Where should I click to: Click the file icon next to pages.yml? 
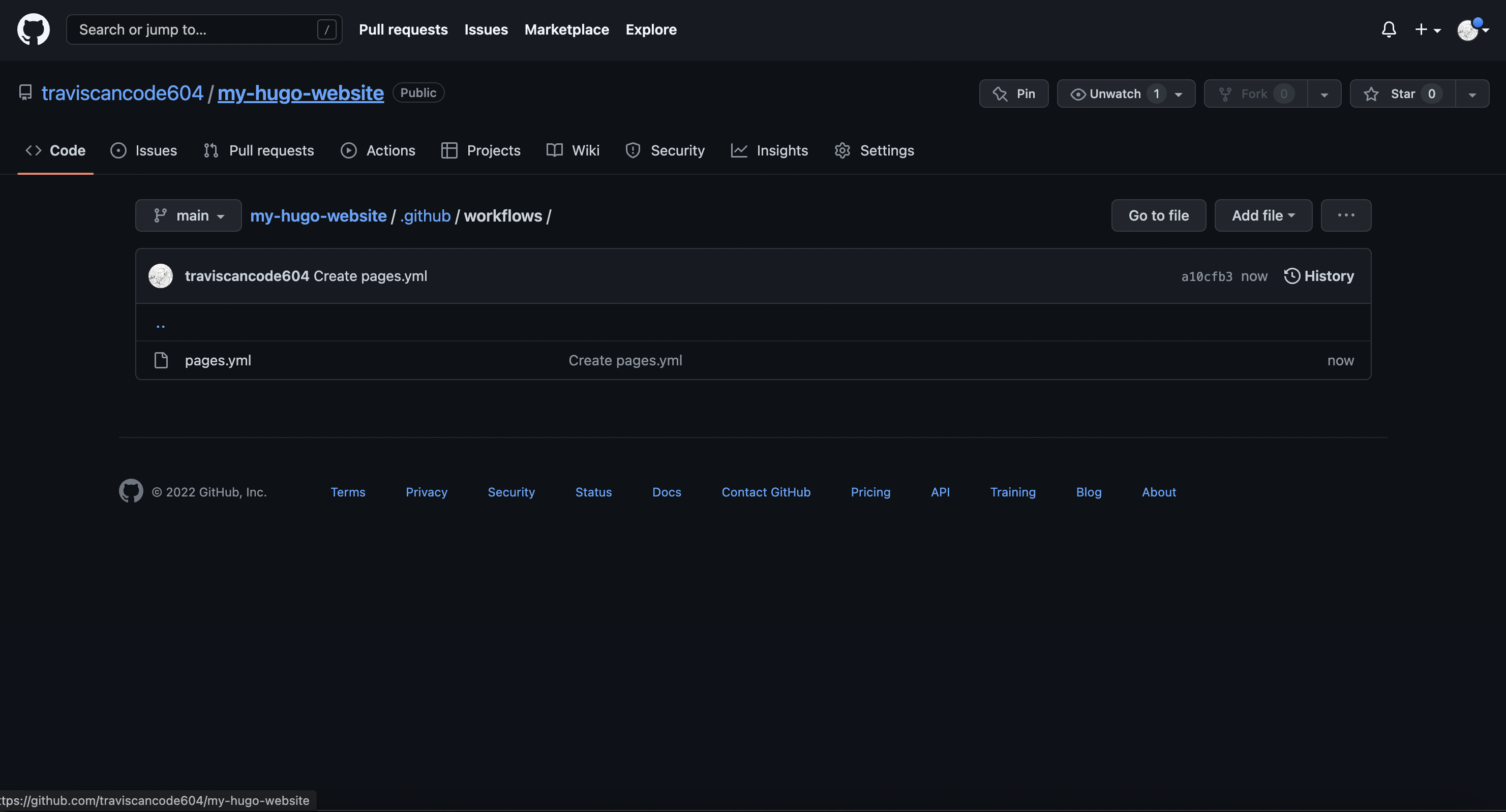coord(161,360)
